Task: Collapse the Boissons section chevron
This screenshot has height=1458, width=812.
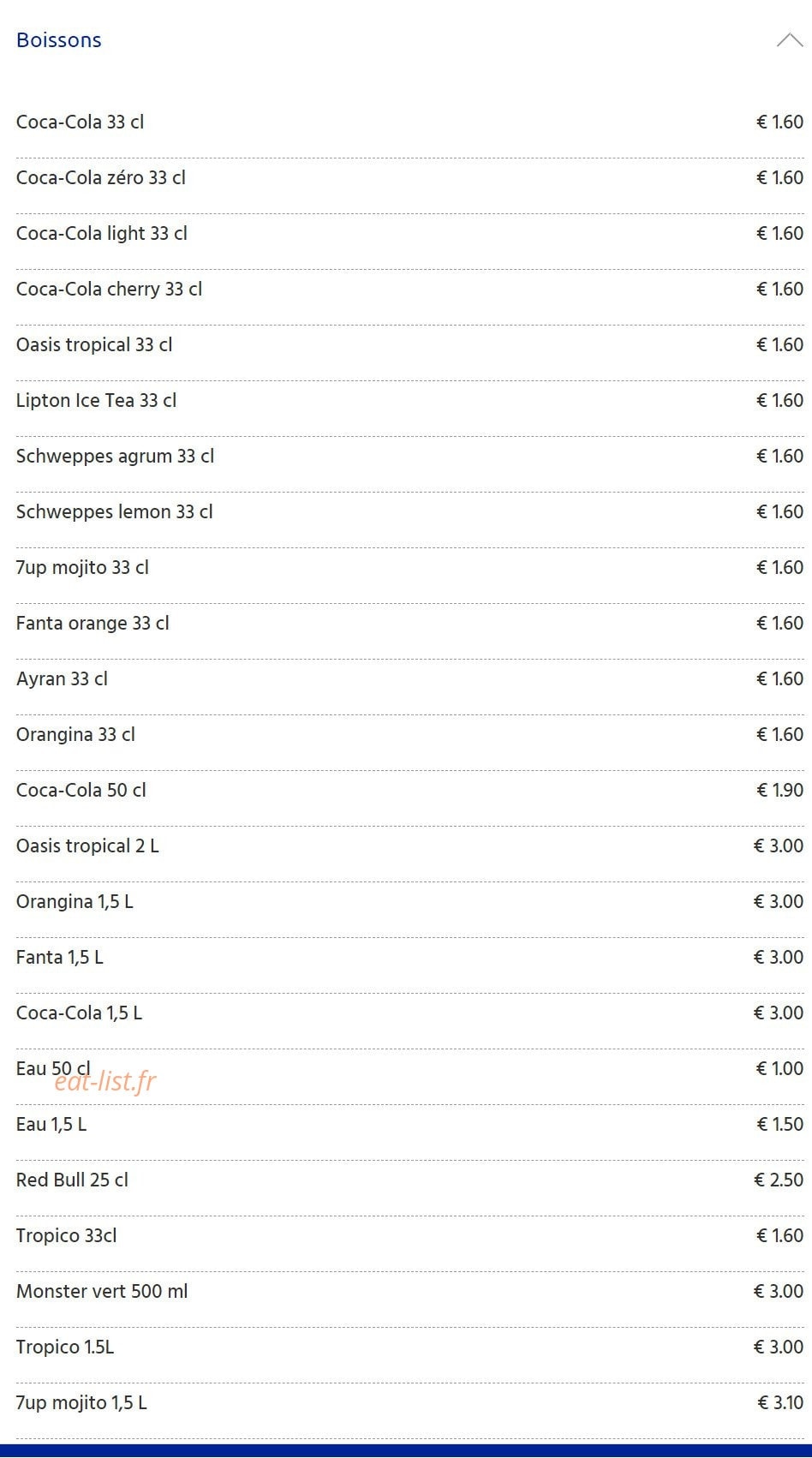Action: click(789, 40)
